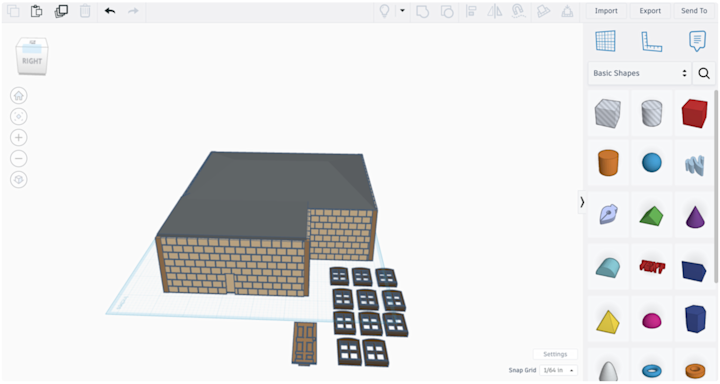The width and height of the screenshot is (720, 384).
Task: Select the yellow Pyramid shape
Action: 608,321
